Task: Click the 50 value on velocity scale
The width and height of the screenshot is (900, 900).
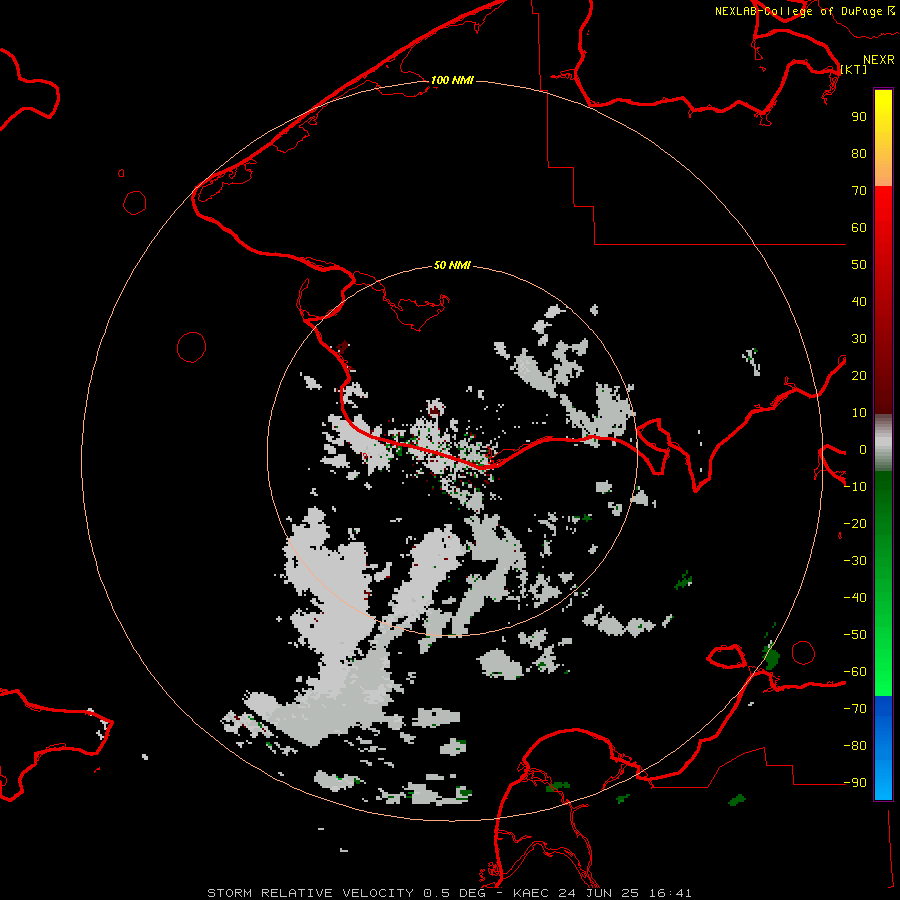Action: point(859,265)
